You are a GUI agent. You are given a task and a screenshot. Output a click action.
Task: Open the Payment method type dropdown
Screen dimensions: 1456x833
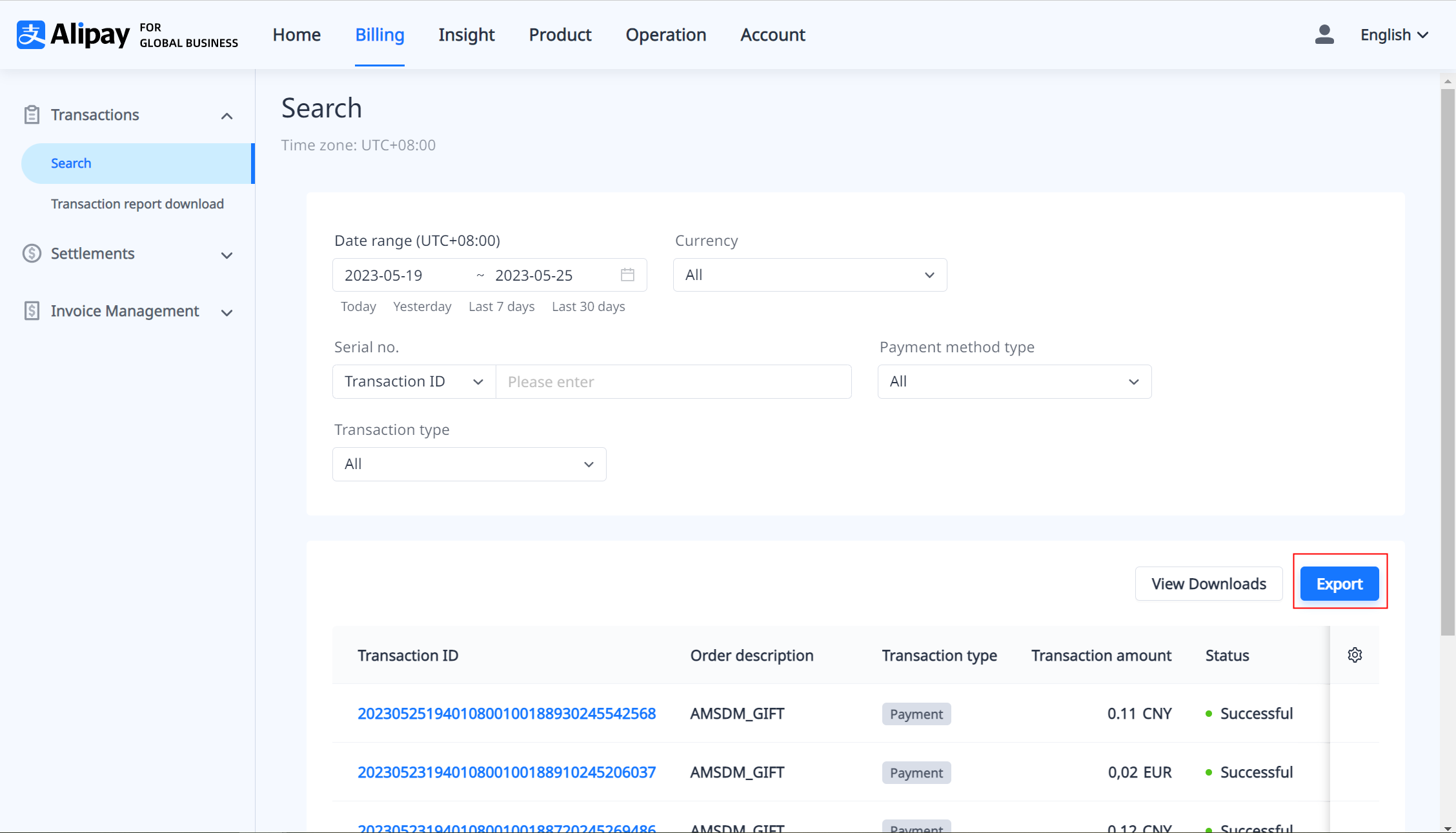click(x=1014, y=381)
